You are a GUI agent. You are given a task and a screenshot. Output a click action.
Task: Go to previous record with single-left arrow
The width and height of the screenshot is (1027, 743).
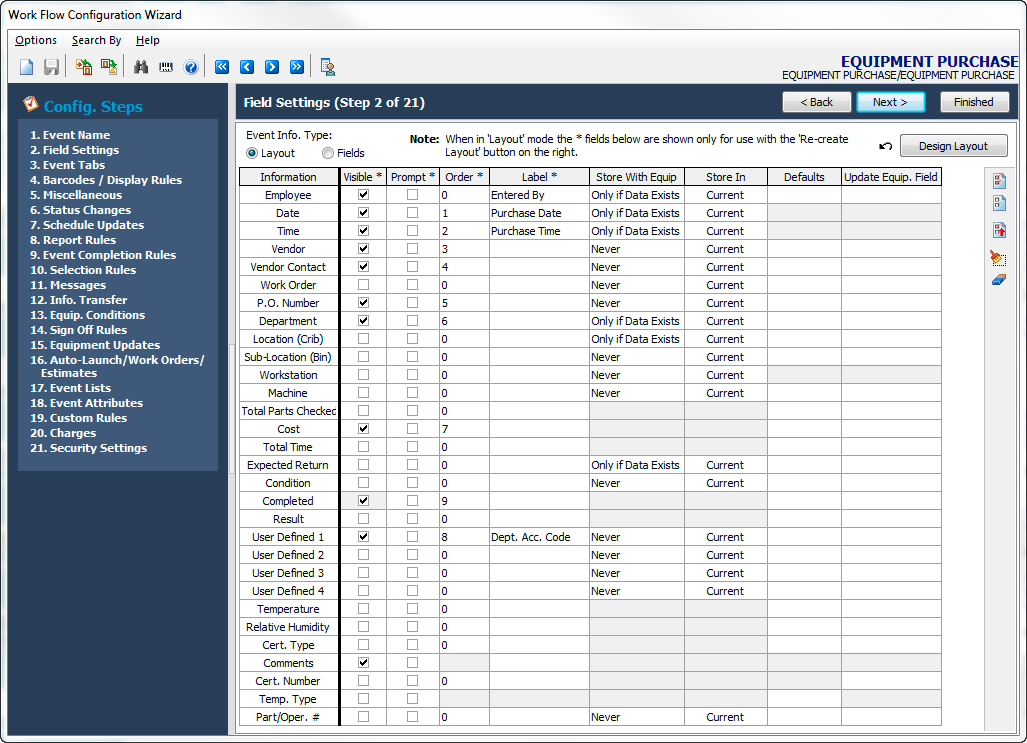coord(247,67)
